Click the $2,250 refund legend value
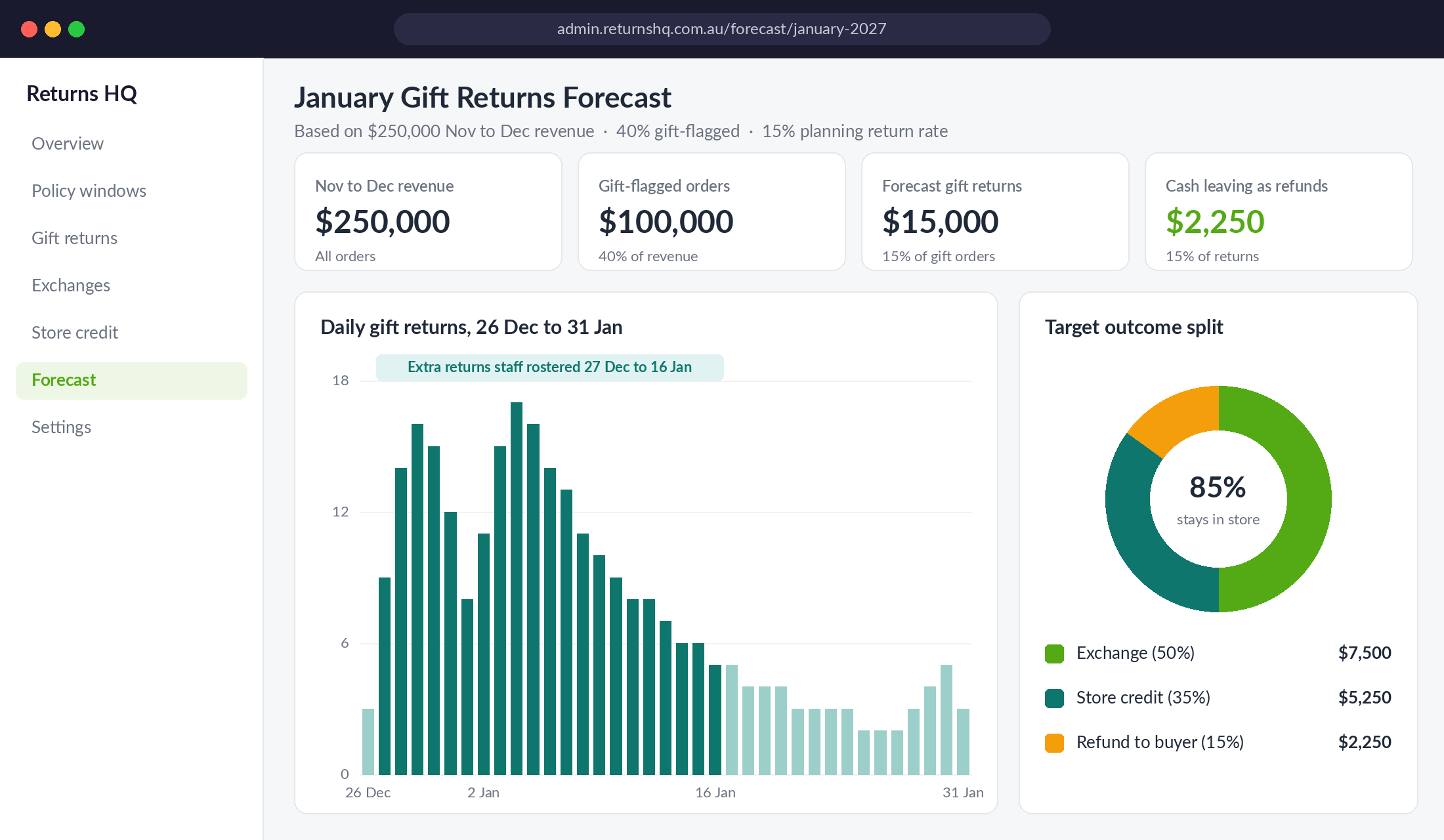This screenshot has height=840, width=1444. point(1365,742)
